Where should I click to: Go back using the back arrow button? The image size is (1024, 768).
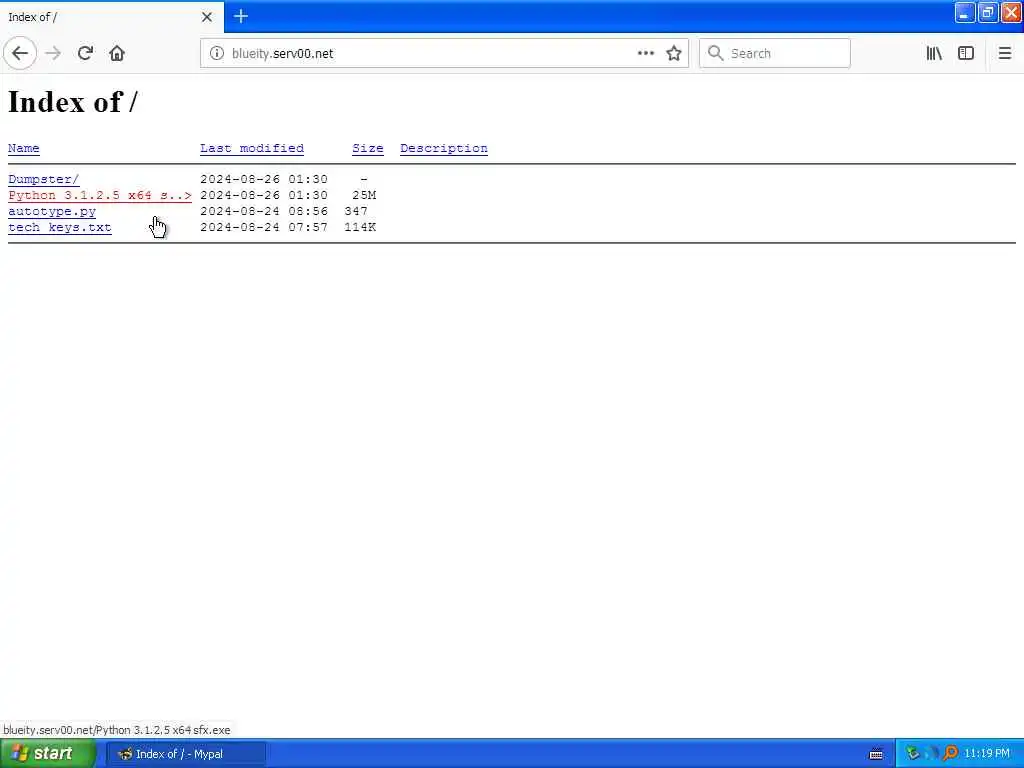click(20, 53)
